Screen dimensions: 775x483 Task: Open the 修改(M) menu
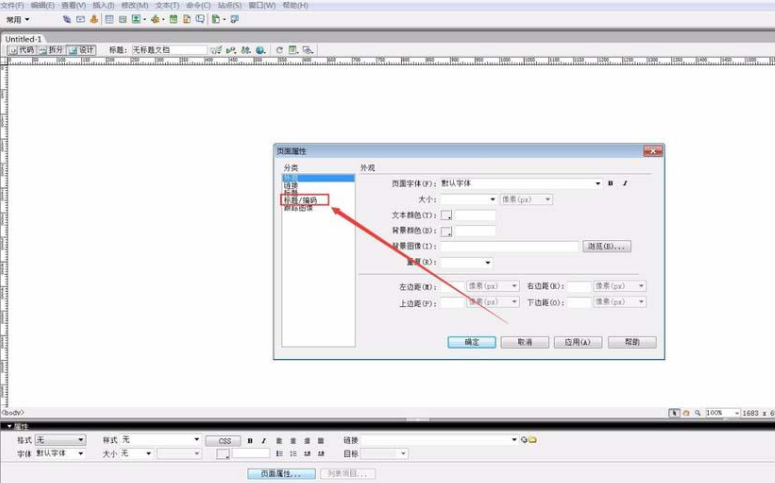[134, 5]
